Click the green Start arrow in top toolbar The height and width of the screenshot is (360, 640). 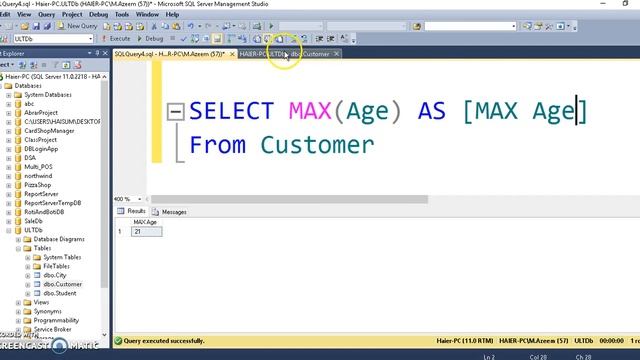(271, 27)
